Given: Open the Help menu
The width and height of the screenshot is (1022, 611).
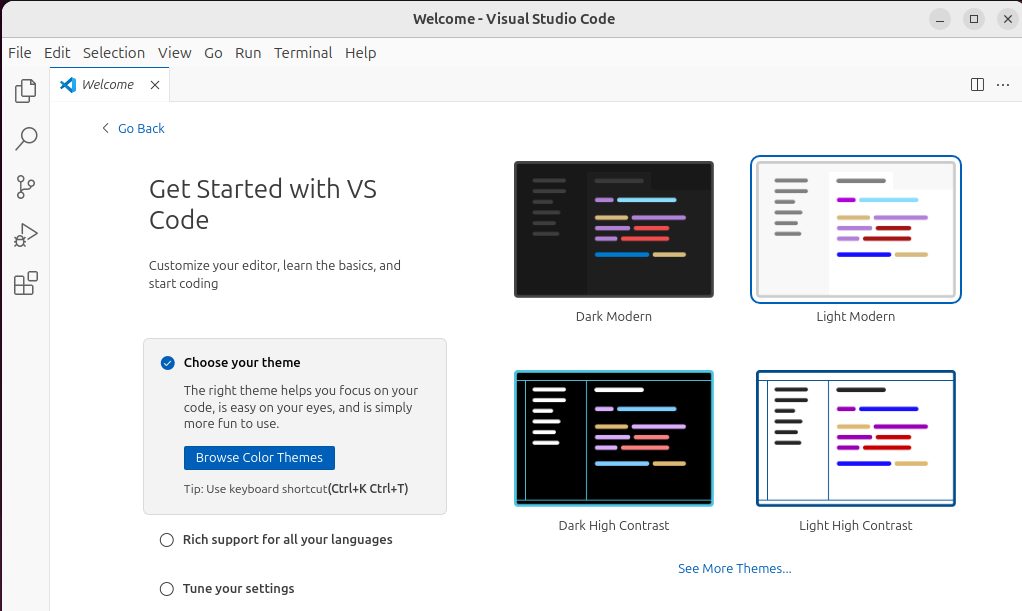Looking at the screenshot, I should pos(360,53).
